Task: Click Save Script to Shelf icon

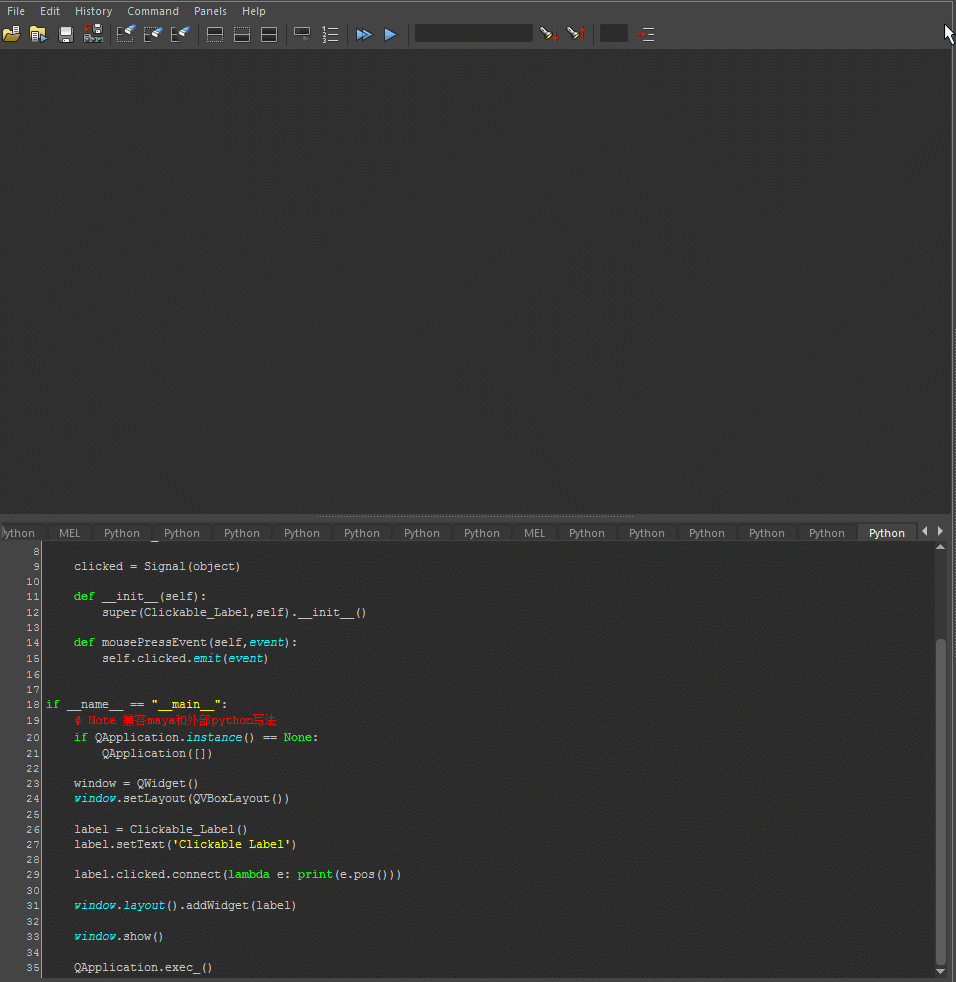Action: point(93,34)
